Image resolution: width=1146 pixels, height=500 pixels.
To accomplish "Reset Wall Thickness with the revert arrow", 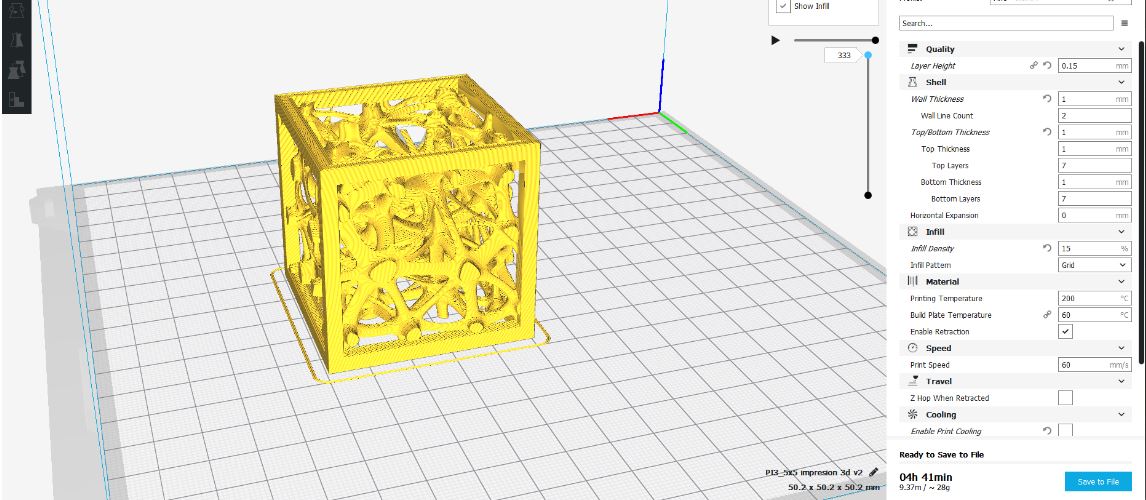I will 1047,99.
